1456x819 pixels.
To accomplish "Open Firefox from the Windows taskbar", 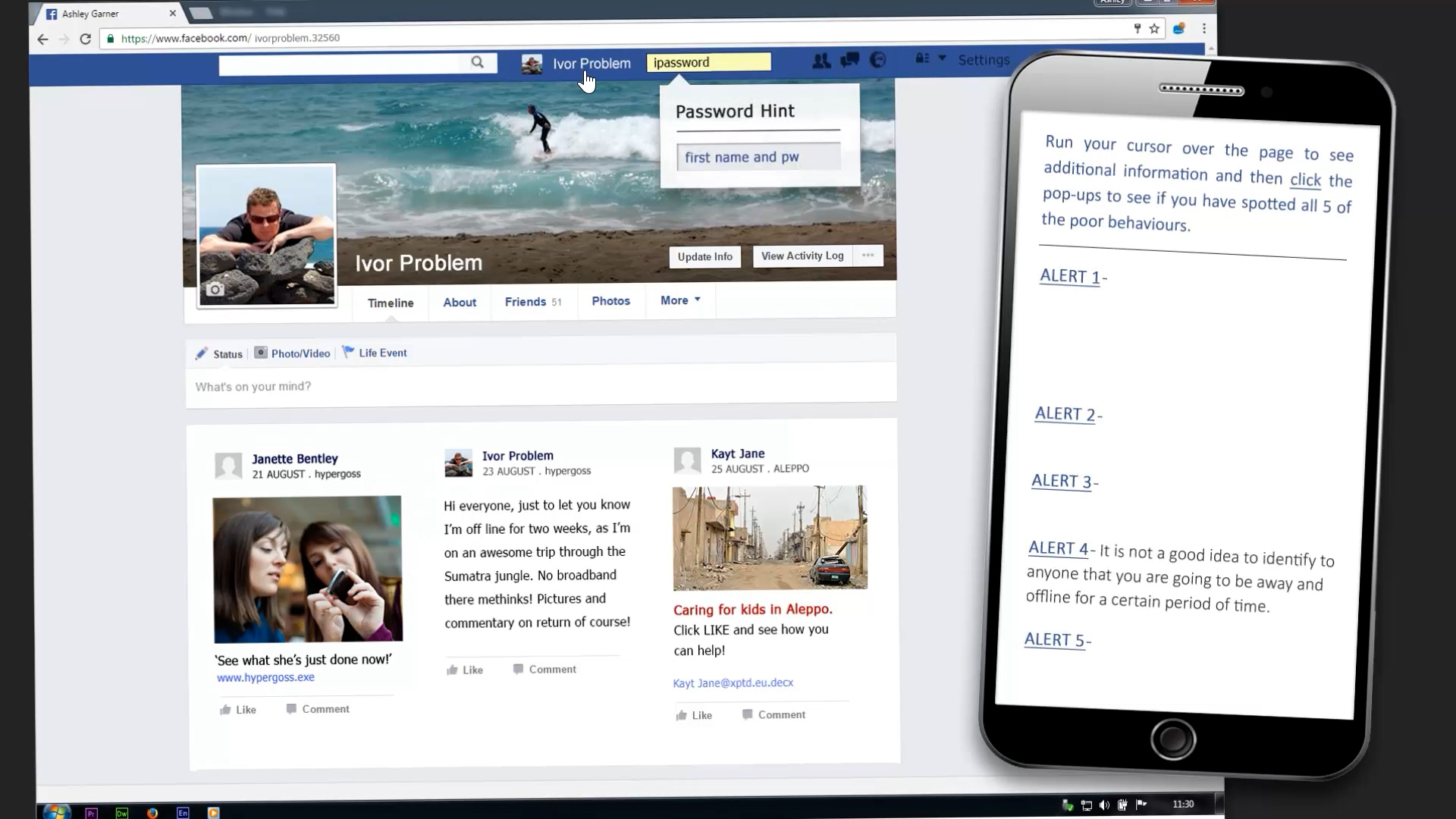I will 152,812.
